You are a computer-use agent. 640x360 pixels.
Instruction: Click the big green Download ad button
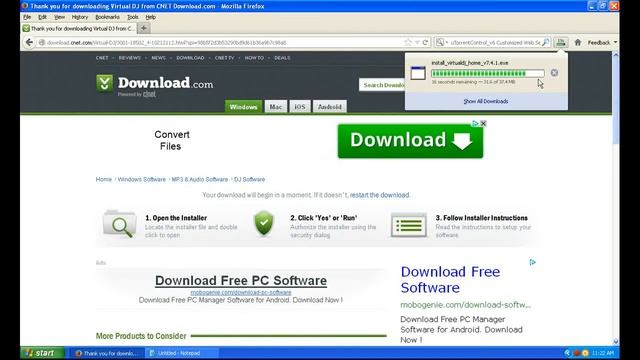[410, 141]
